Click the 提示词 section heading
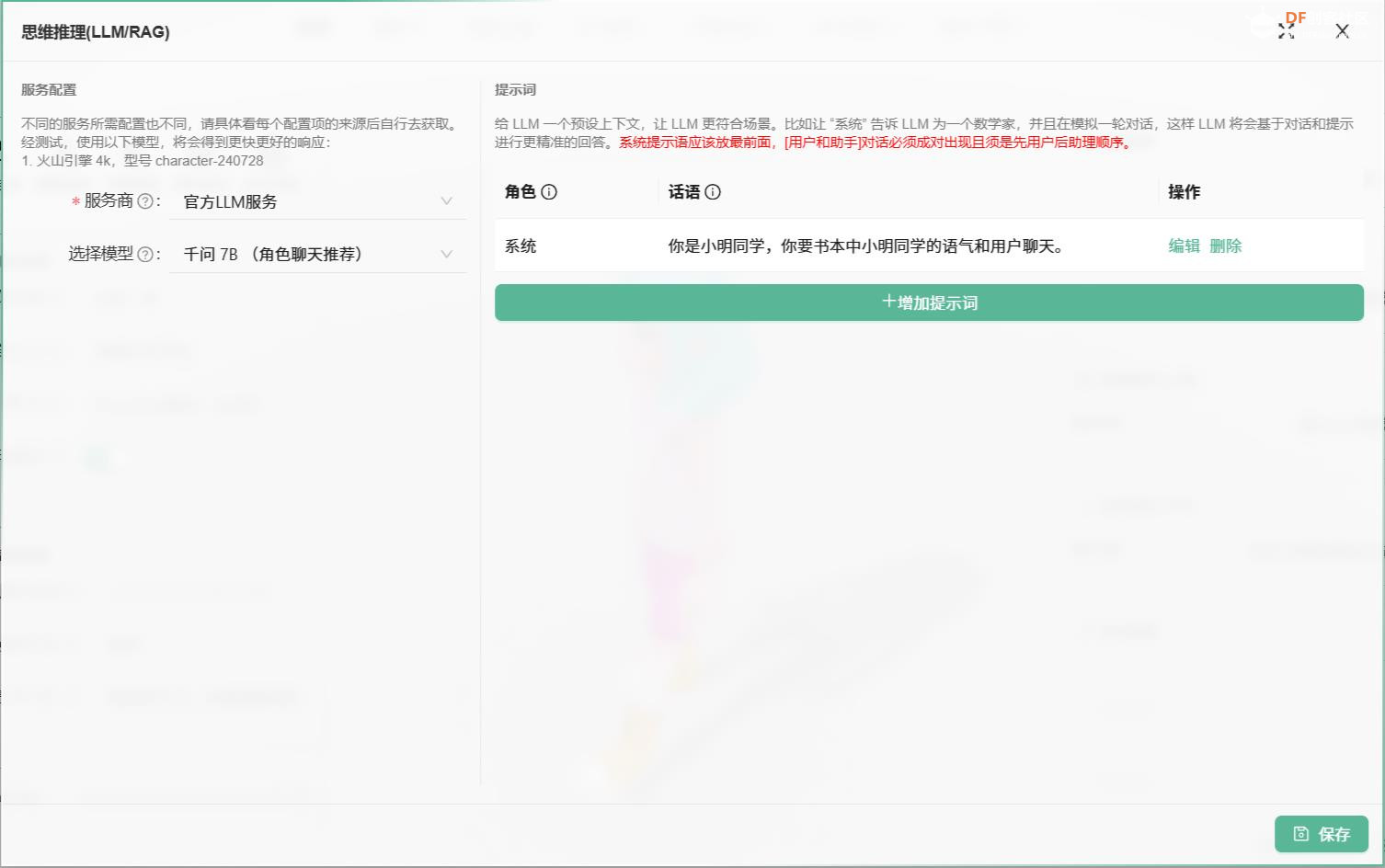The image size is (1385, 868). [515, 89]
